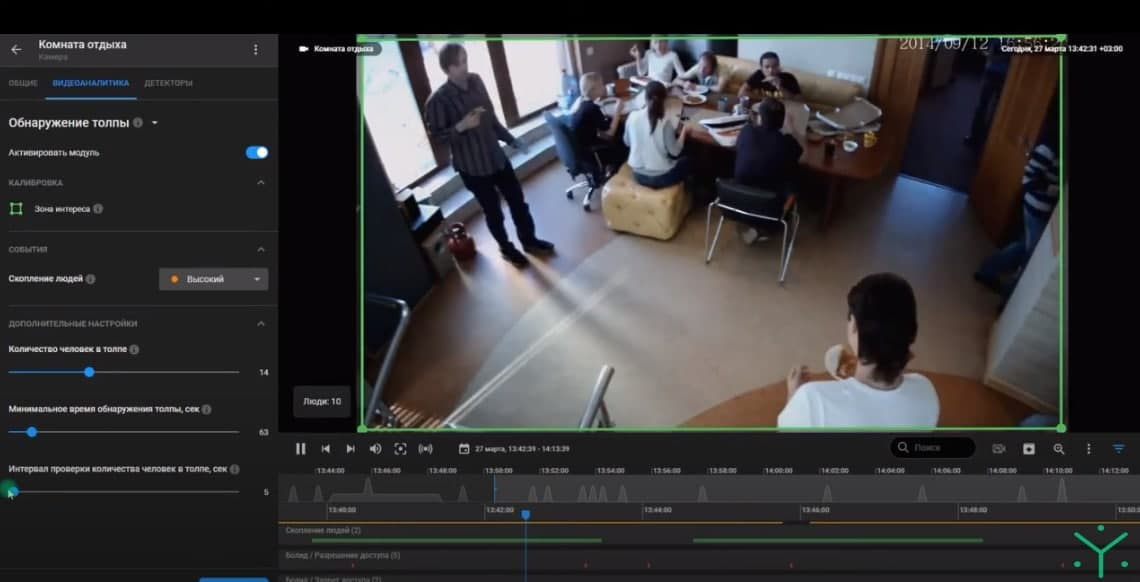Click the blue filter icon on timeline bar
Viewport: 1140px width, 582px height.
click(x=1118, y=449)
